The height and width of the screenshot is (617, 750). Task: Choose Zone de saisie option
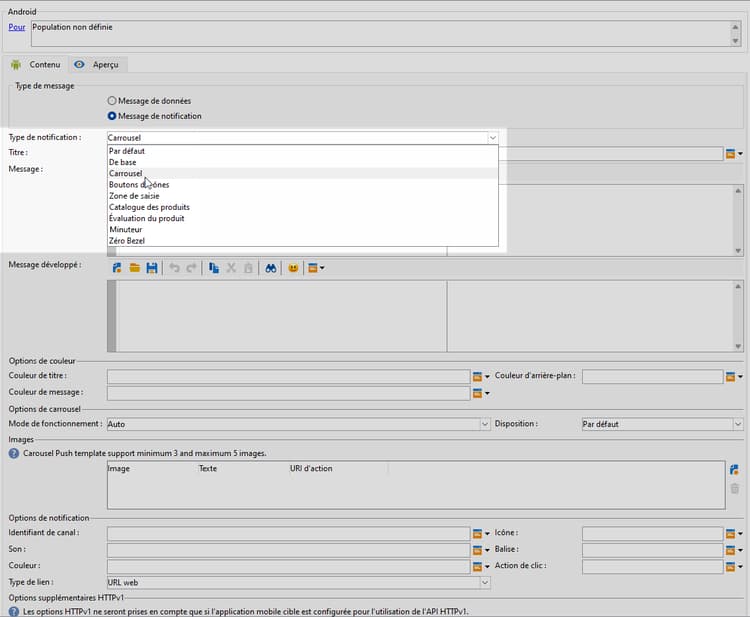(x=303, y=196)
